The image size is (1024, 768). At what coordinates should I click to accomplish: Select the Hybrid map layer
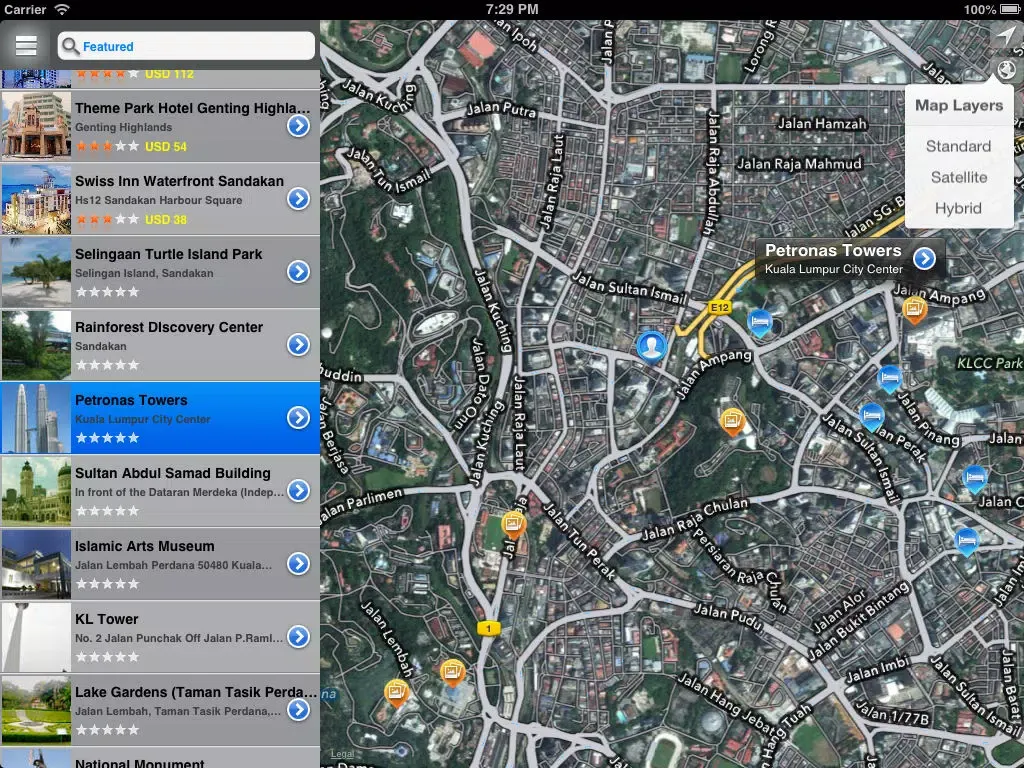point(958,208)
